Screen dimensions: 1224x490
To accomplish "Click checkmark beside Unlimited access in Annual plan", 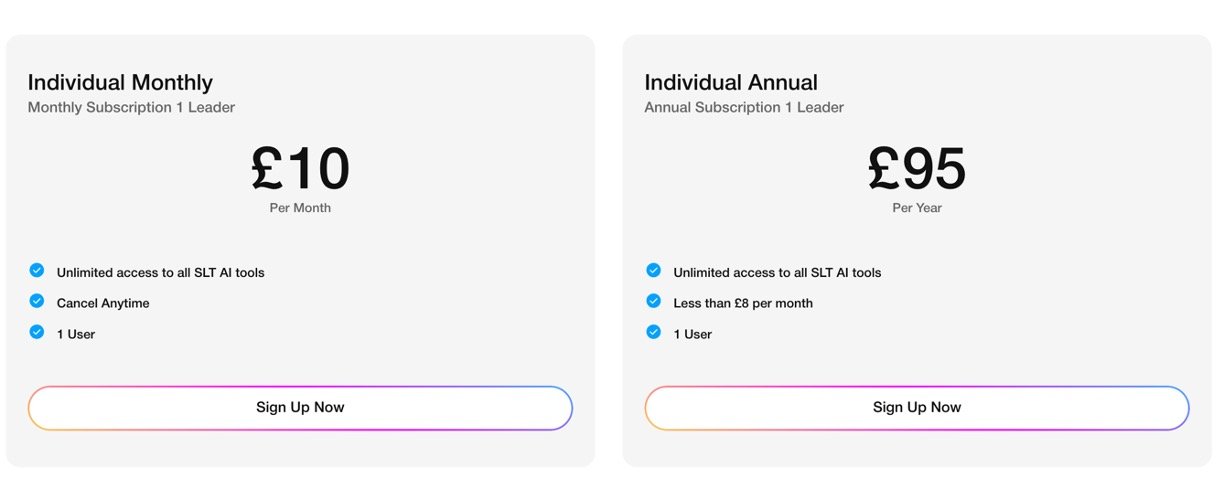I will click(654, 270).
